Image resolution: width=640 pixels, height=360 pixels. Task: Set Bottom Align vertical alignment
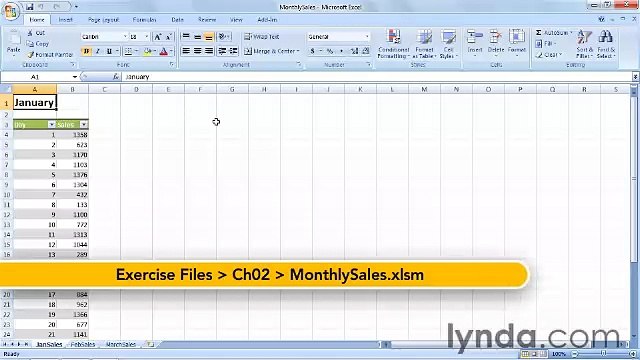pyautogui.click(x=209, y=37)
